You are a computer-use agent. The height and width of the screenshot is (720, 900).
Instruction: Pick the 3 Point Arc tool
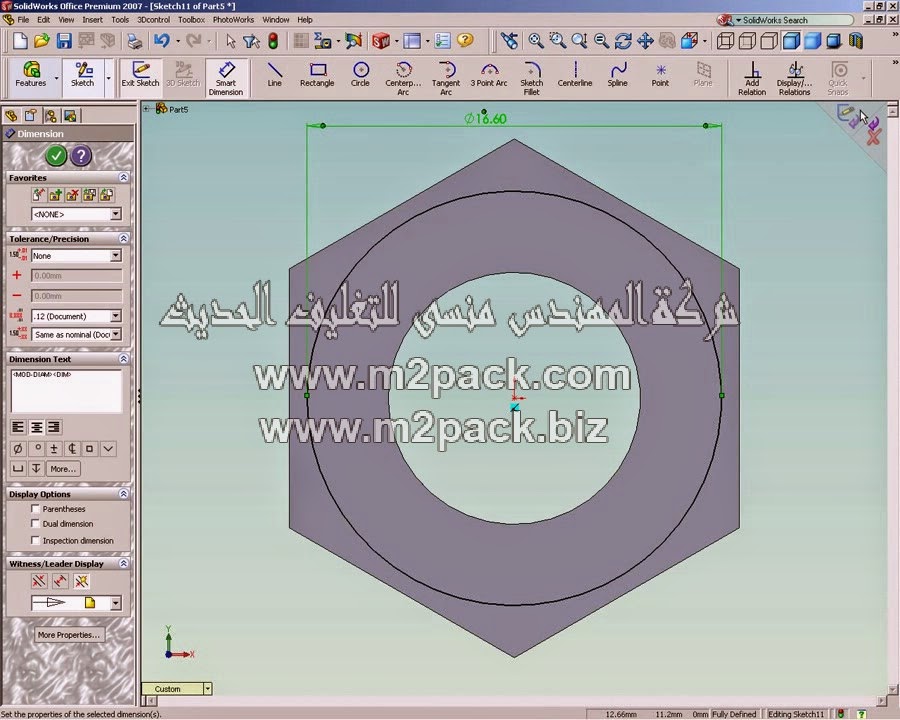489,75
